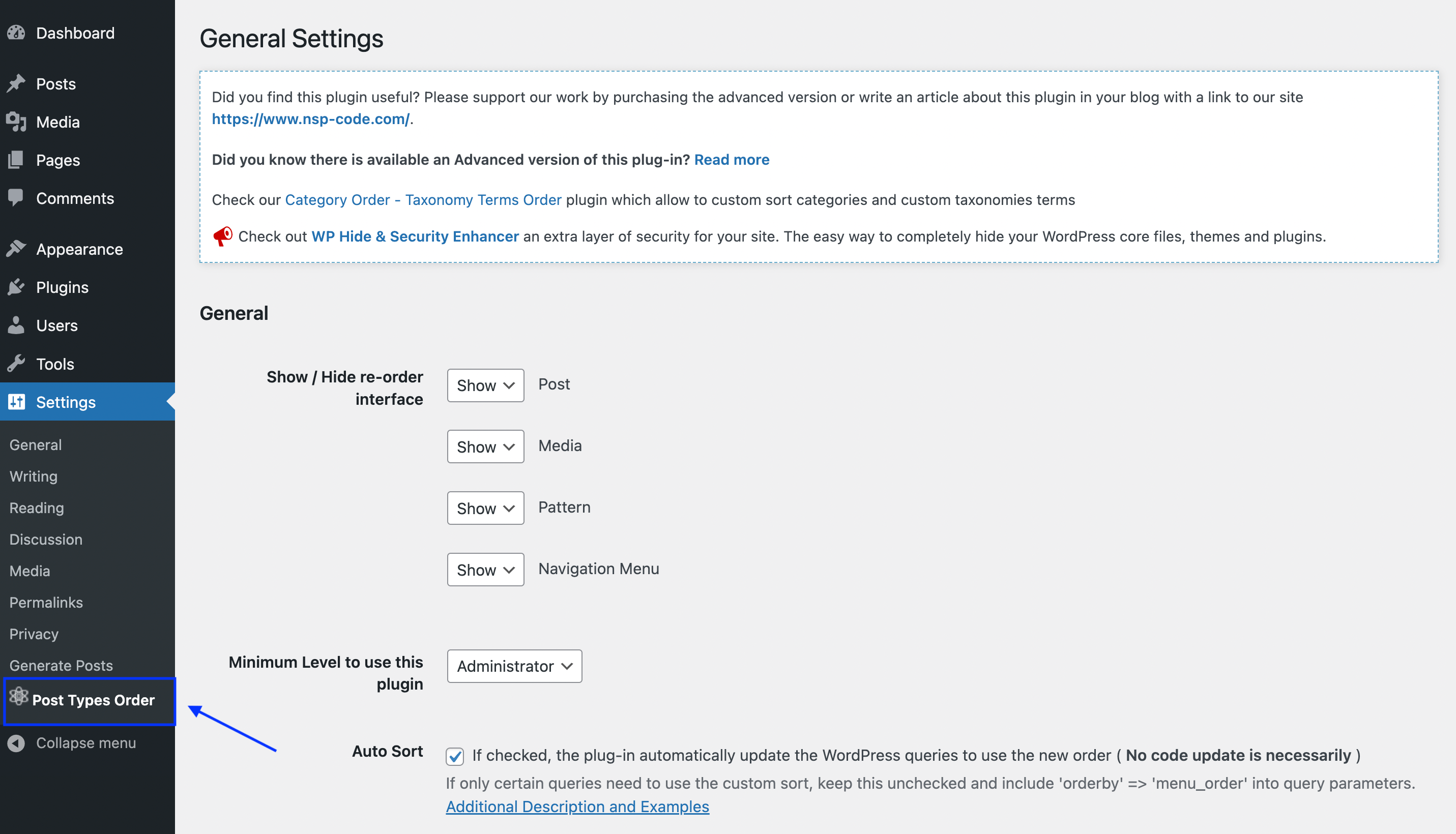Change the Navigation Menu Show dropdown
This screenshot has height=834, width=1456.
coord(485,570)
